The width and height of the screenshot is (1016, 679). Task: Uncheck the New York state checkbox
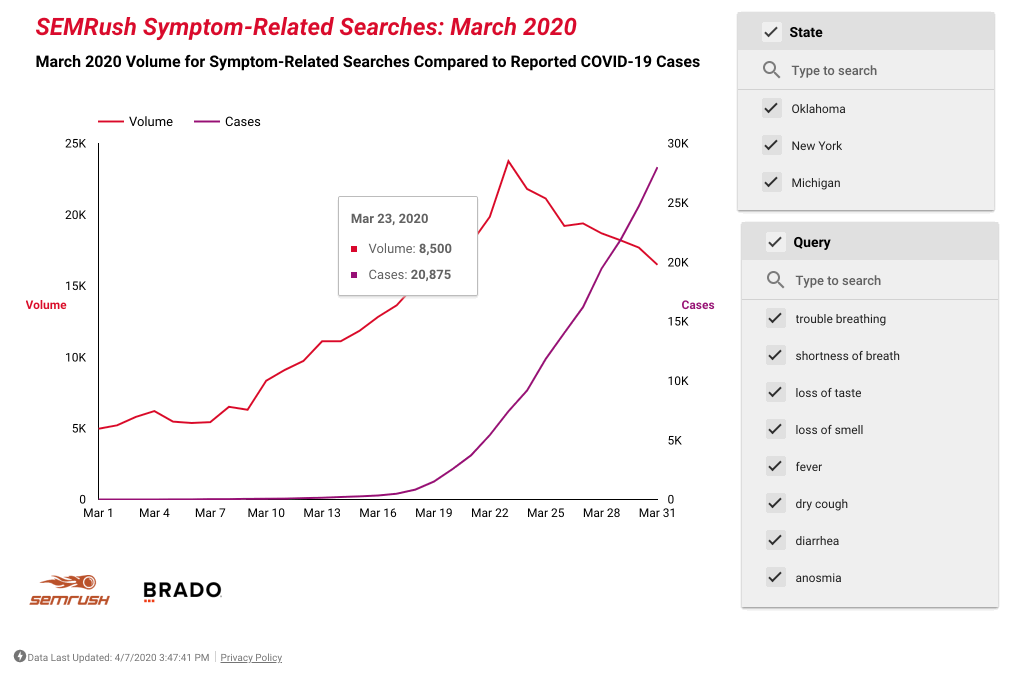coord(771,145)
